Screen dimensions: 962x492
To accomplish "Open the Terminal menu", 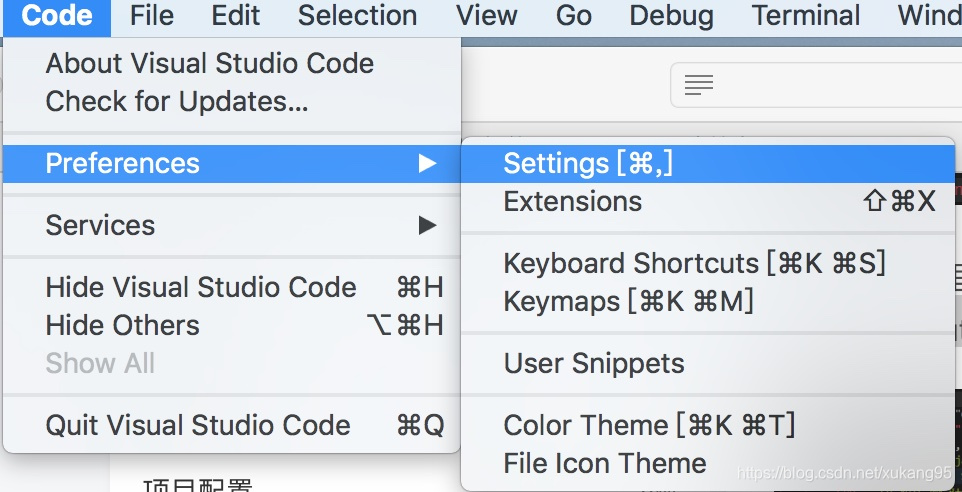I will (x=806, y=17).
